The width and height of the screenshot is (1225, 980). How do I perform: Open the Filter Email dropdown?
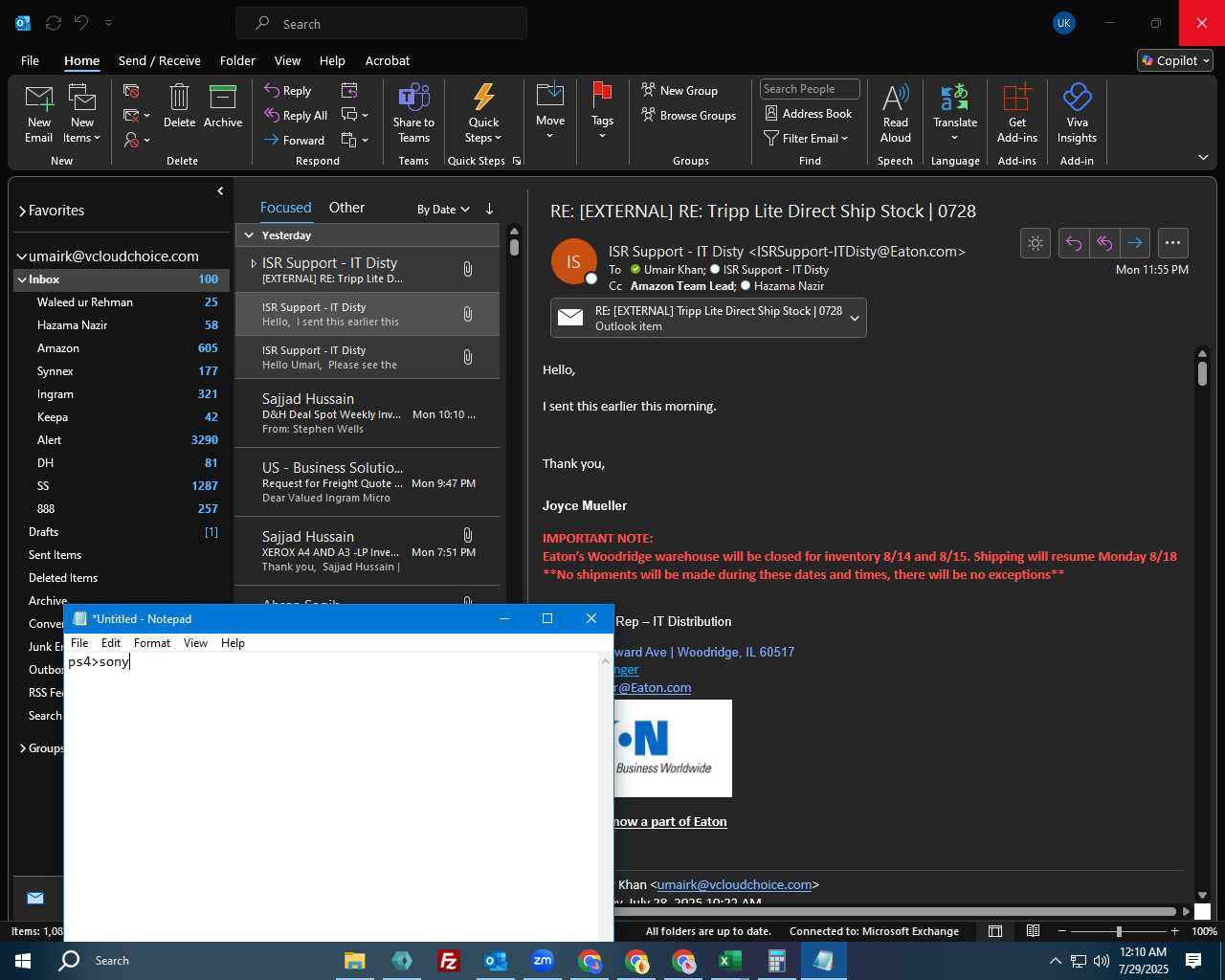[806, 138]
